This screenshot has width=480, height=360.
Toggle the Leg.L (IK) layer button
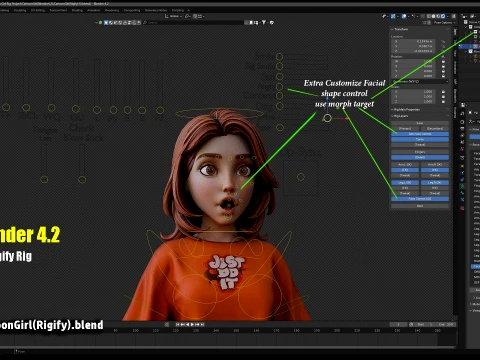pos(405,183)
